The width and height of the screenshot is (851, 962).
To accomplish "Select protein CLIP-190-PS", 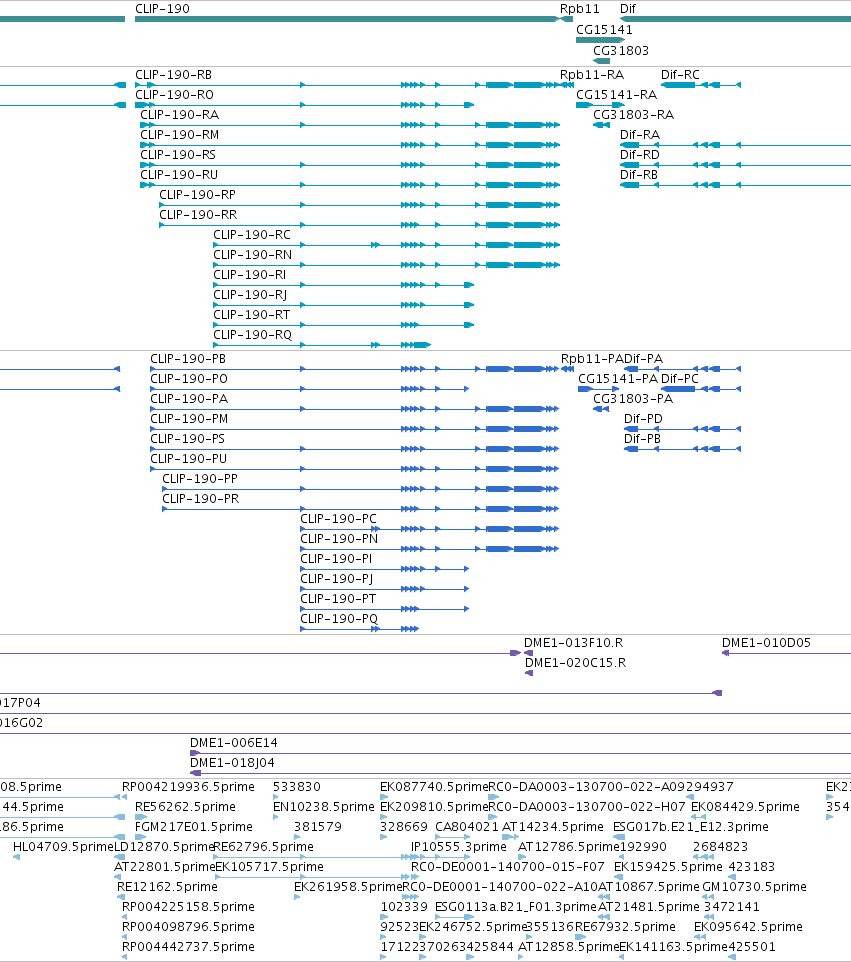I will 187,439.
